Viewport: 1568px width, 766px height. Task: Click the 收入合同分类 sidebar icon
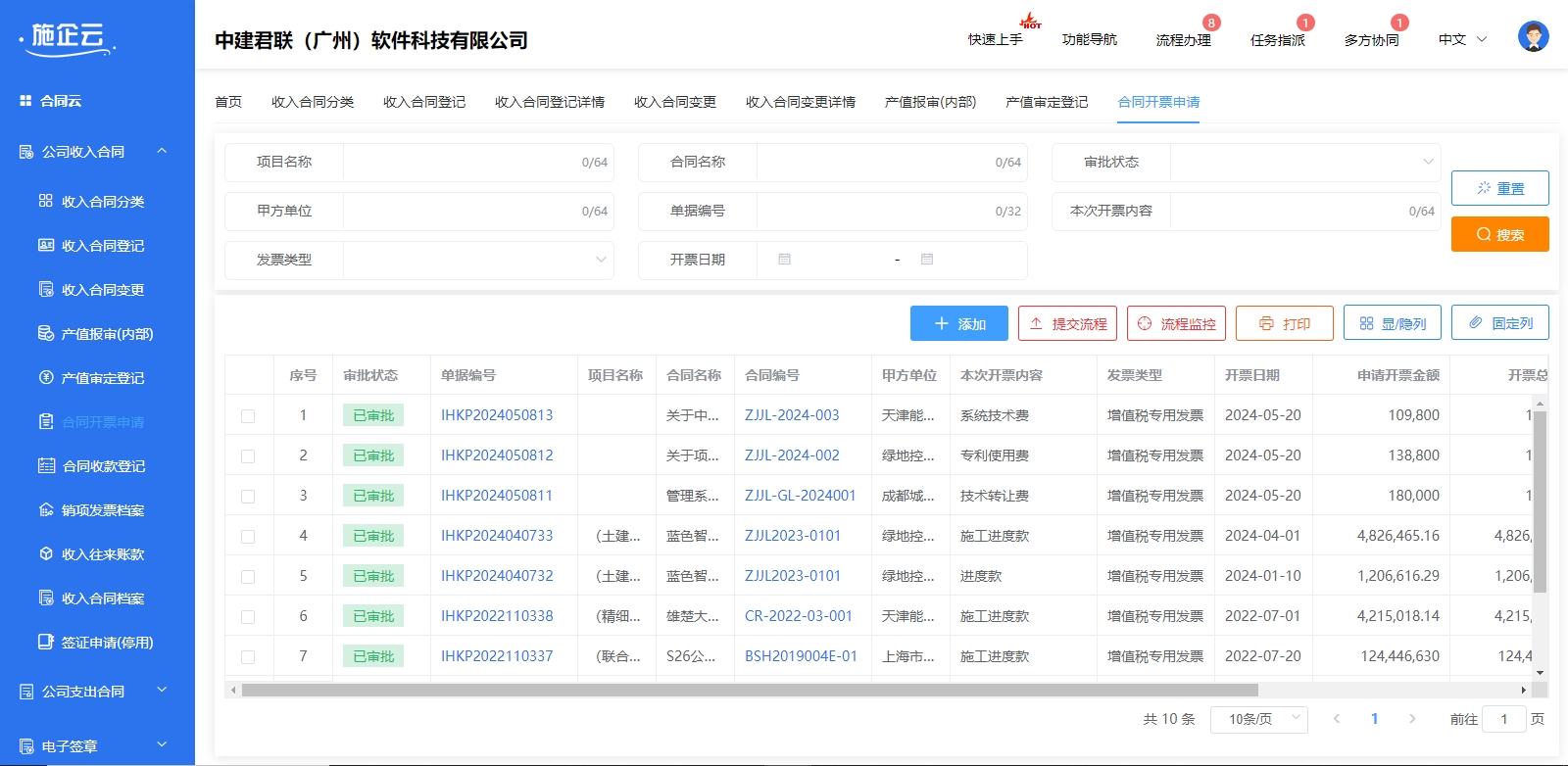pyautogui.click(x=46, y=201)
